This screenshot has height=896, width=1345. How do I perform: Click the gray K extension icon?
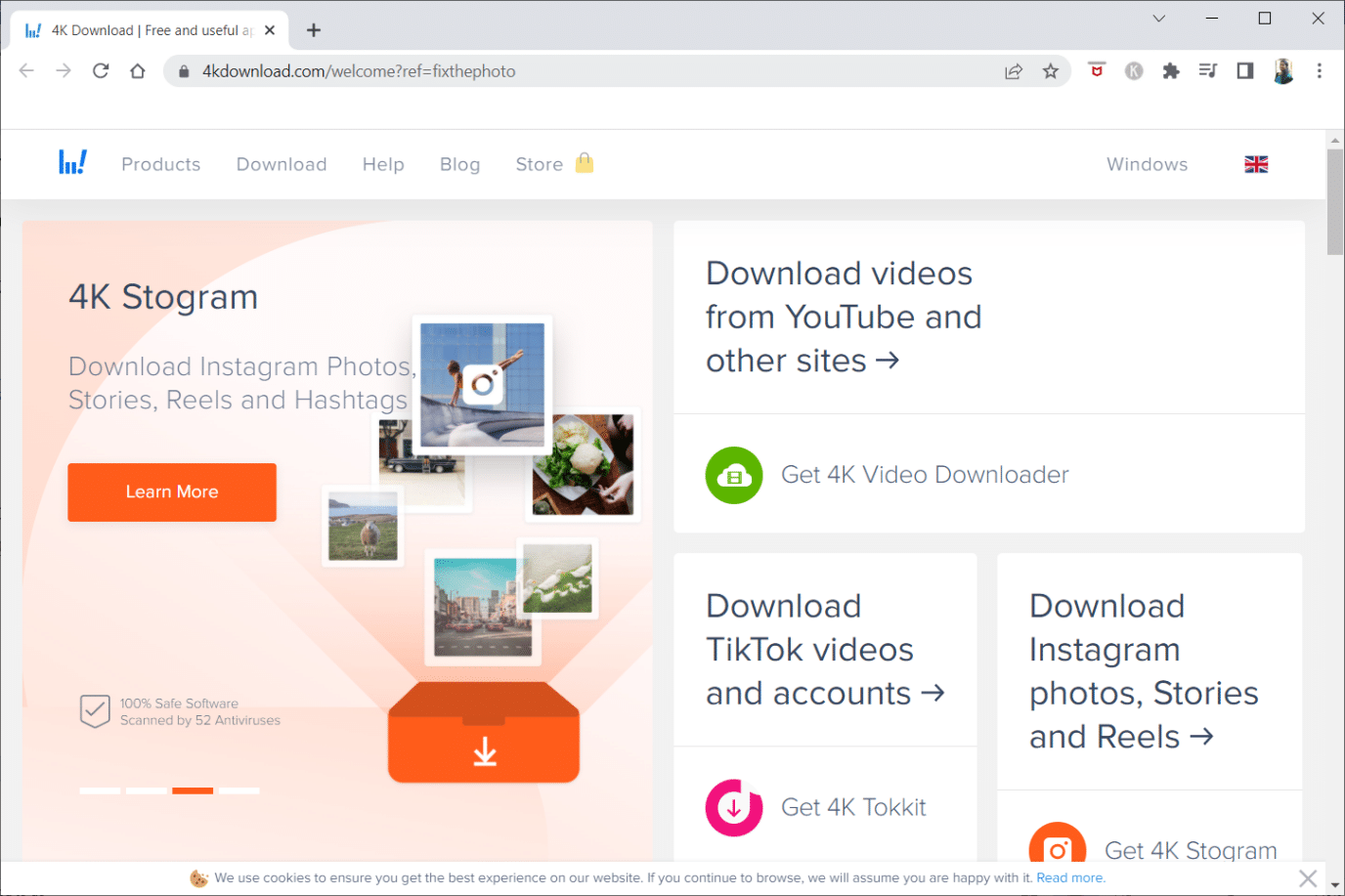(x=1134, y=70)
